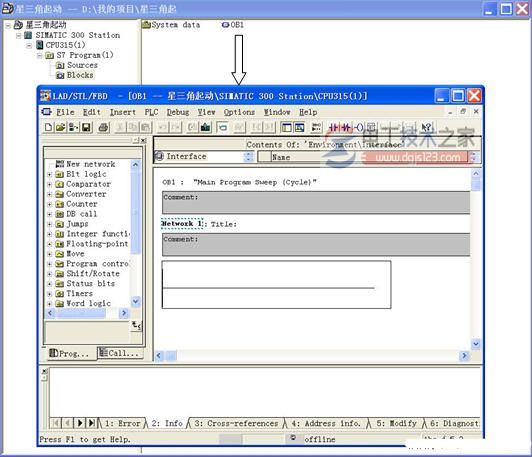
Task: Switch to the 1: Error tab
Action: [x=122, y=423]
